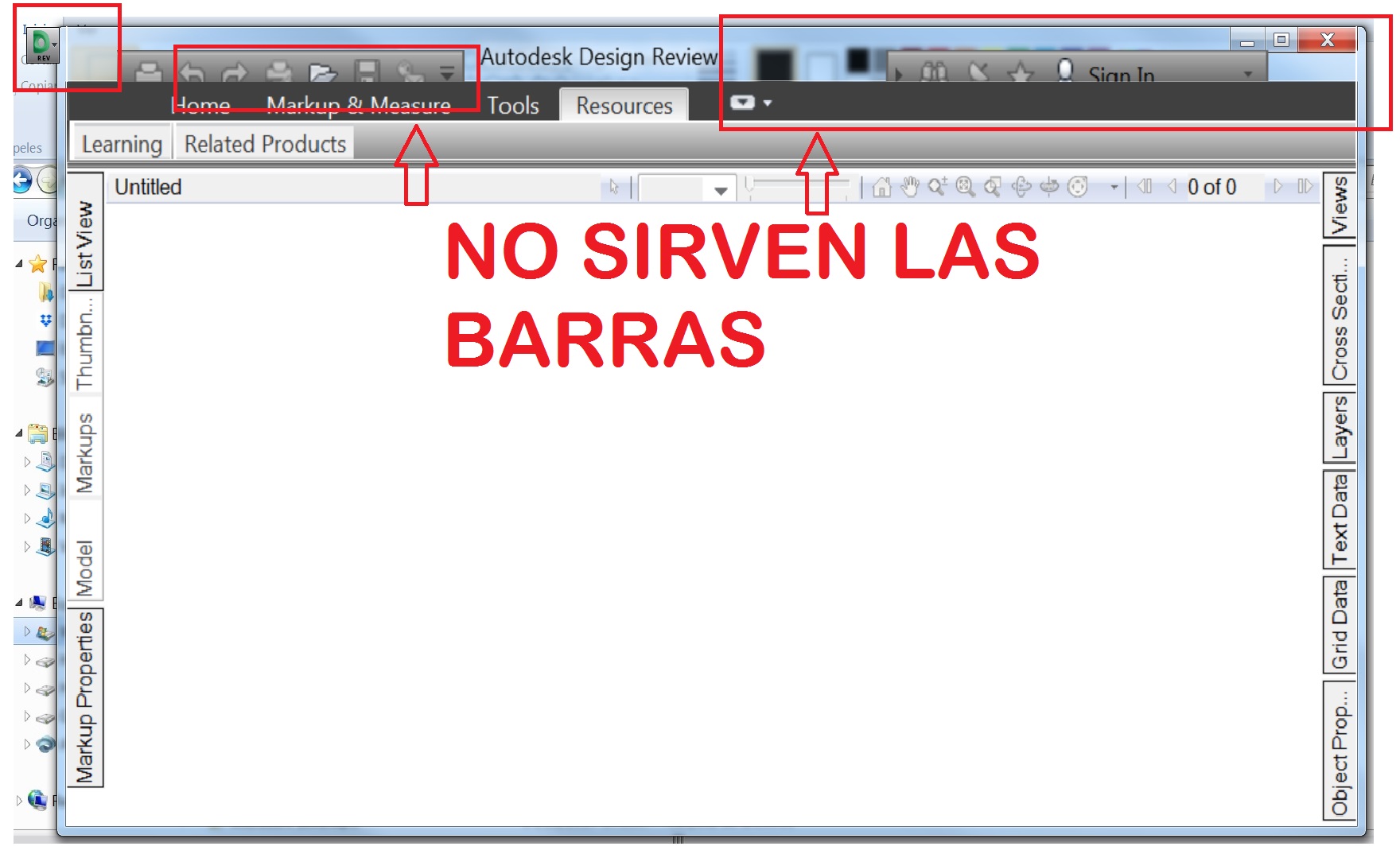Open the Sign In dropdown arrow
The height and width of the screenshot is (854, 1400).
1248,74
